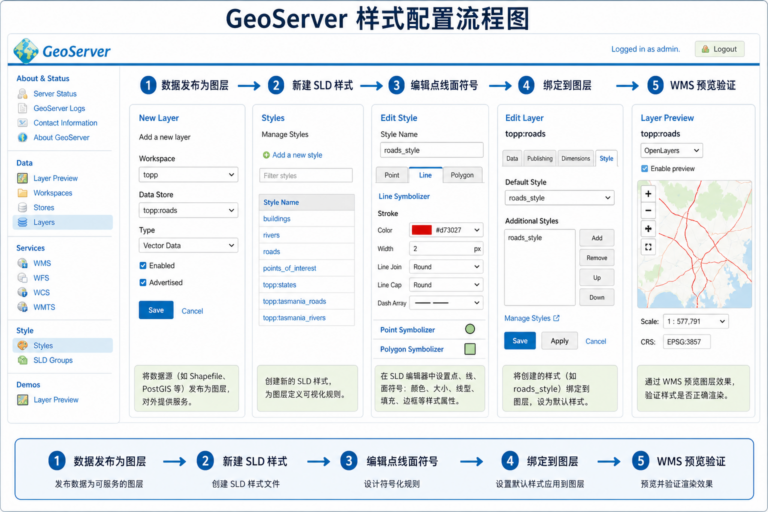
Task: Click Styles palette icon in sidebar
Action: tap(23, 345)
